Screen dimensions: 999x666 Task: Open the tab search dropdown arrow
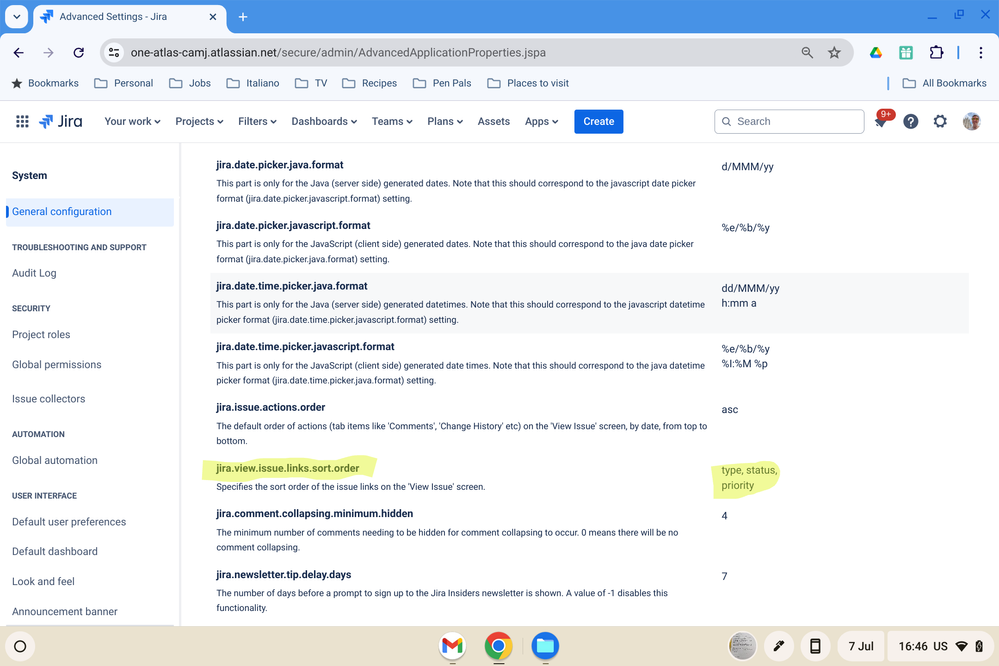click(x=17, y=17)
